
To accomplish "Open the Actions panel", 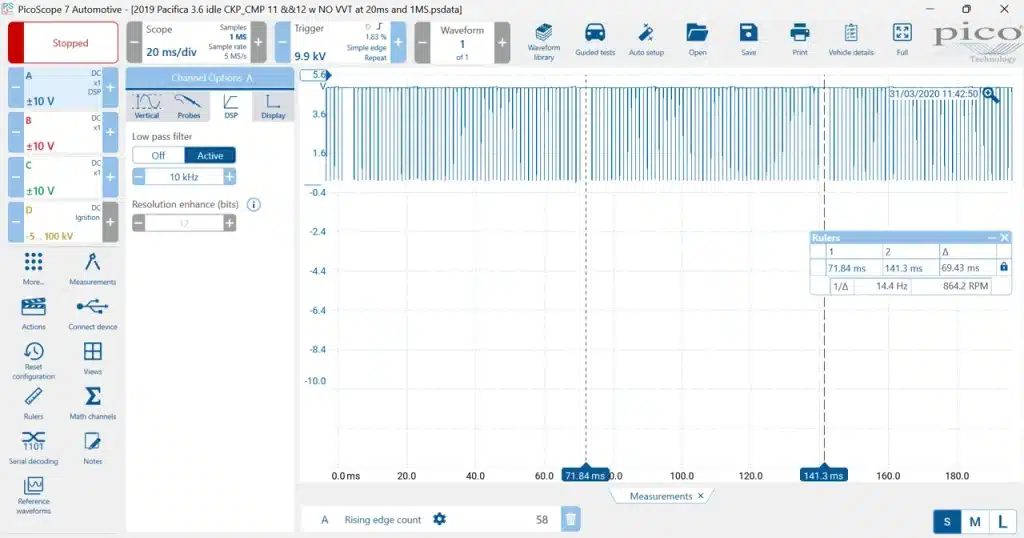I will click(x=33, y=313).
